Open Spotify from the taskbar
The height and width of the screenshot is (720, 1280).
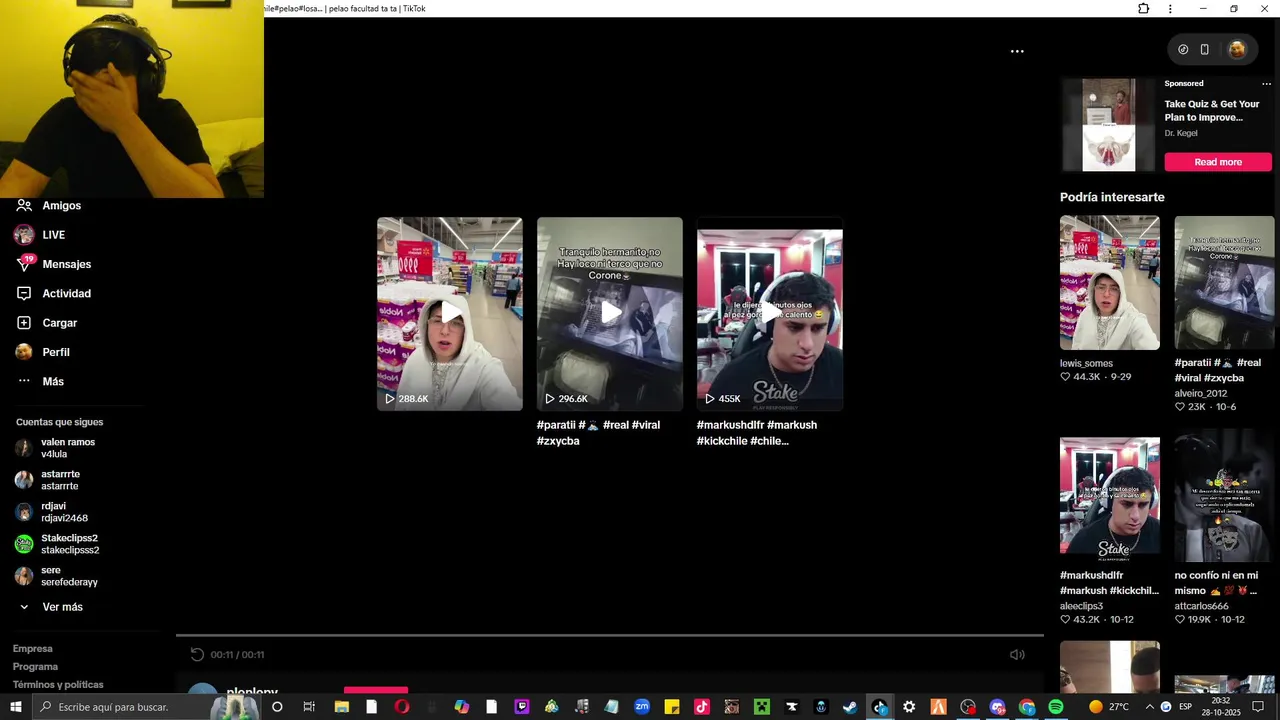click(1056, 707)
